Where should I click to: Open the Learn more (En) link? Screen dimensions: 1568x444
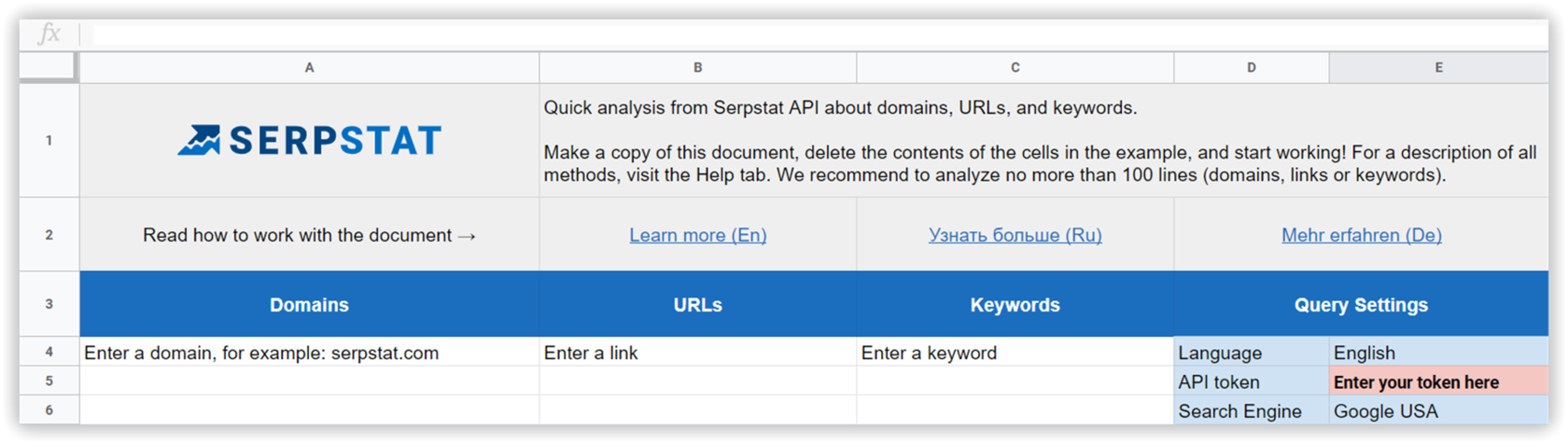pyautogui.click(x=697, y=235)
